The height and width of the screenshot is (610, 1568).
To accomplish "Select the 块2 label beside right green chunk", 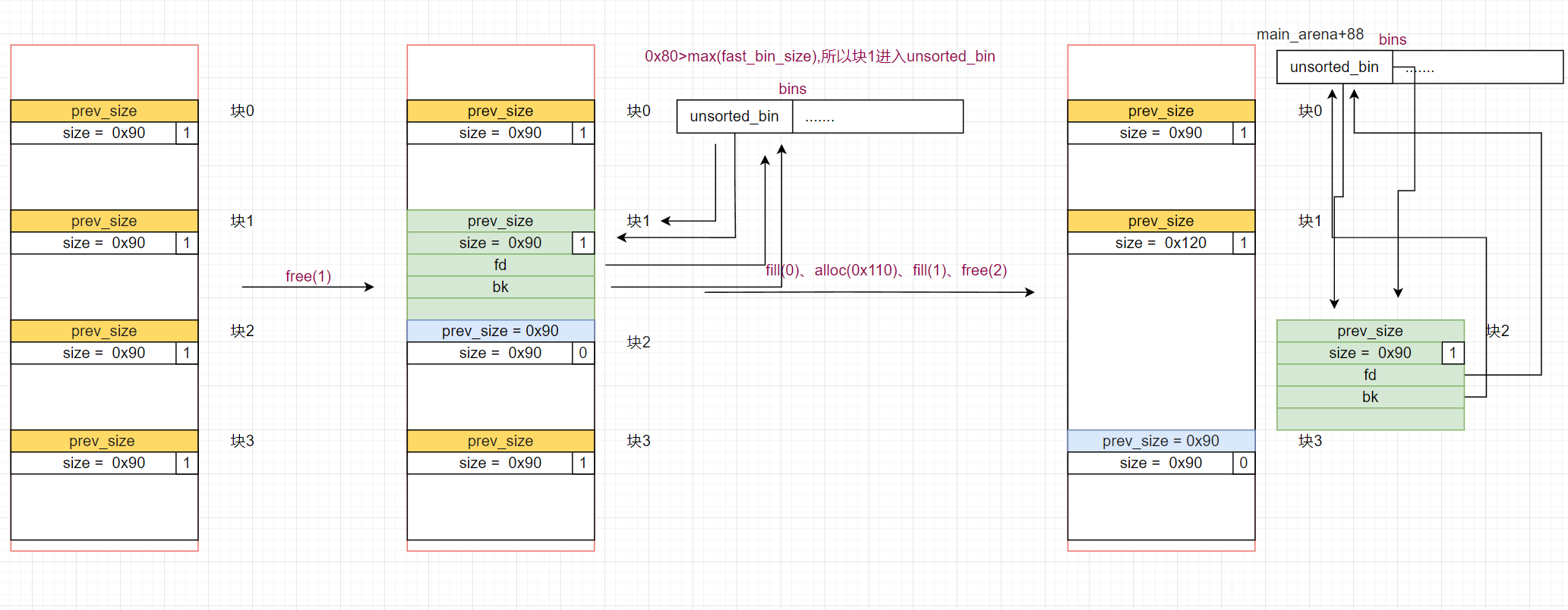I will pyautogui.click(x=1497, y=331).
